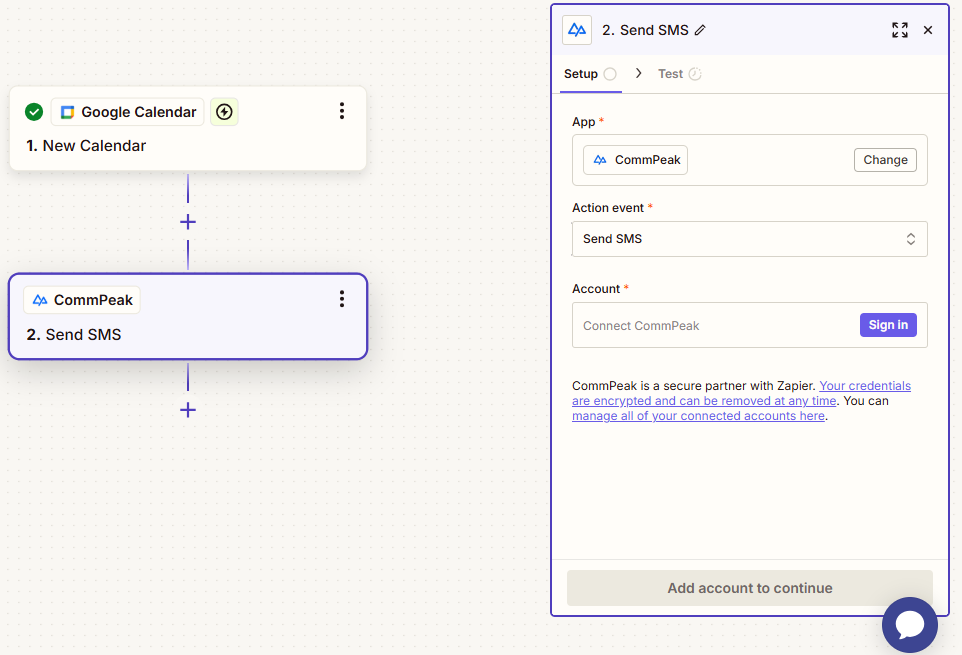This screenshot has width=962, height=655.
Task: Click the lightning bolt instant trigger icon
Action: (x=224, y=112)
